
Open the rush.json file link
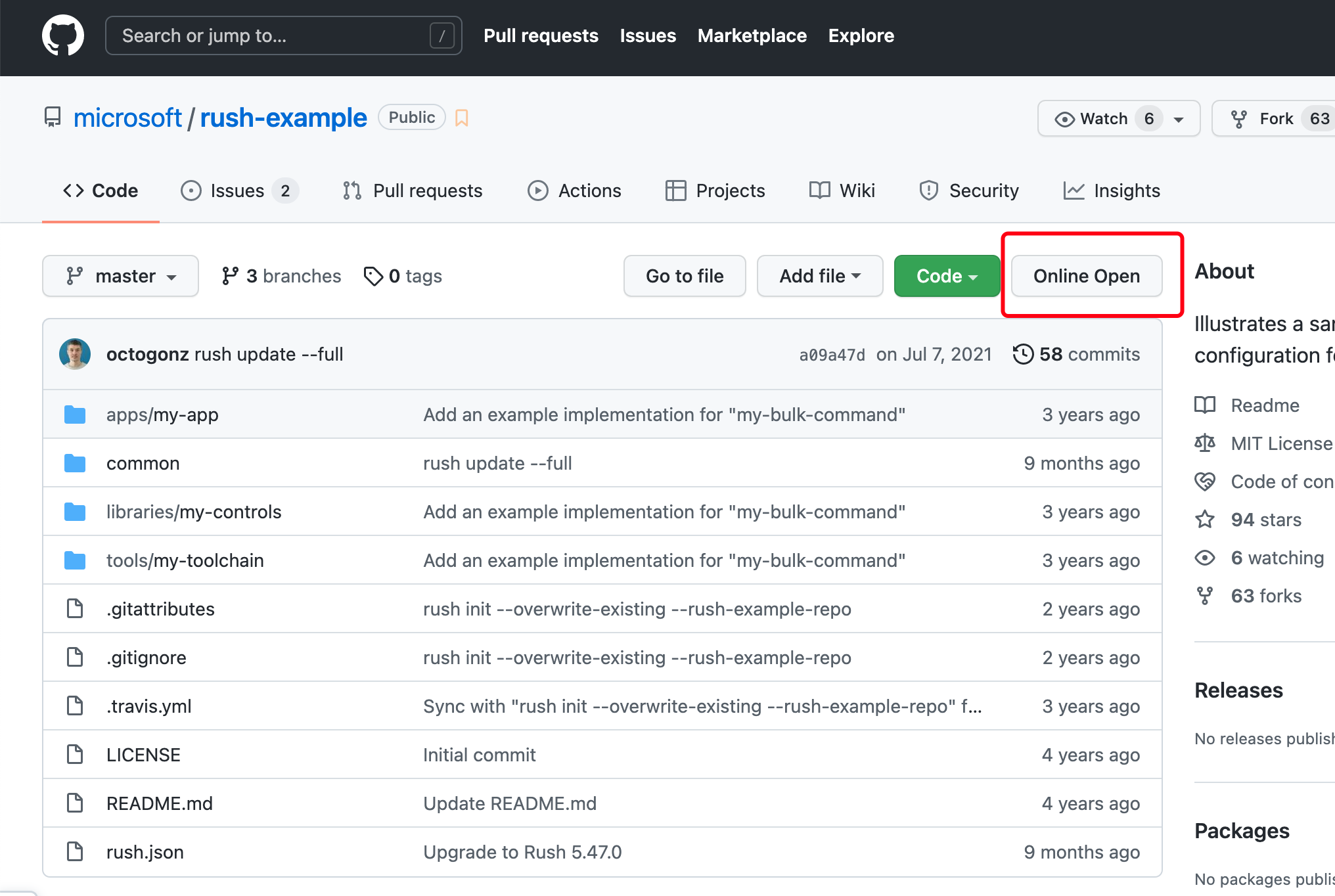[145, 852]
